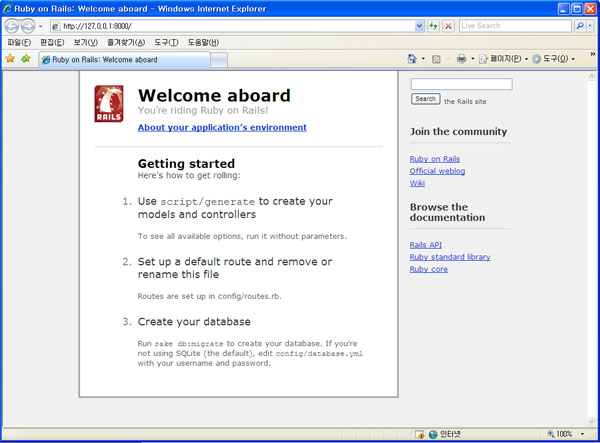
Task: Open the 도구(T) menu in menu bar
Action: 166,42
